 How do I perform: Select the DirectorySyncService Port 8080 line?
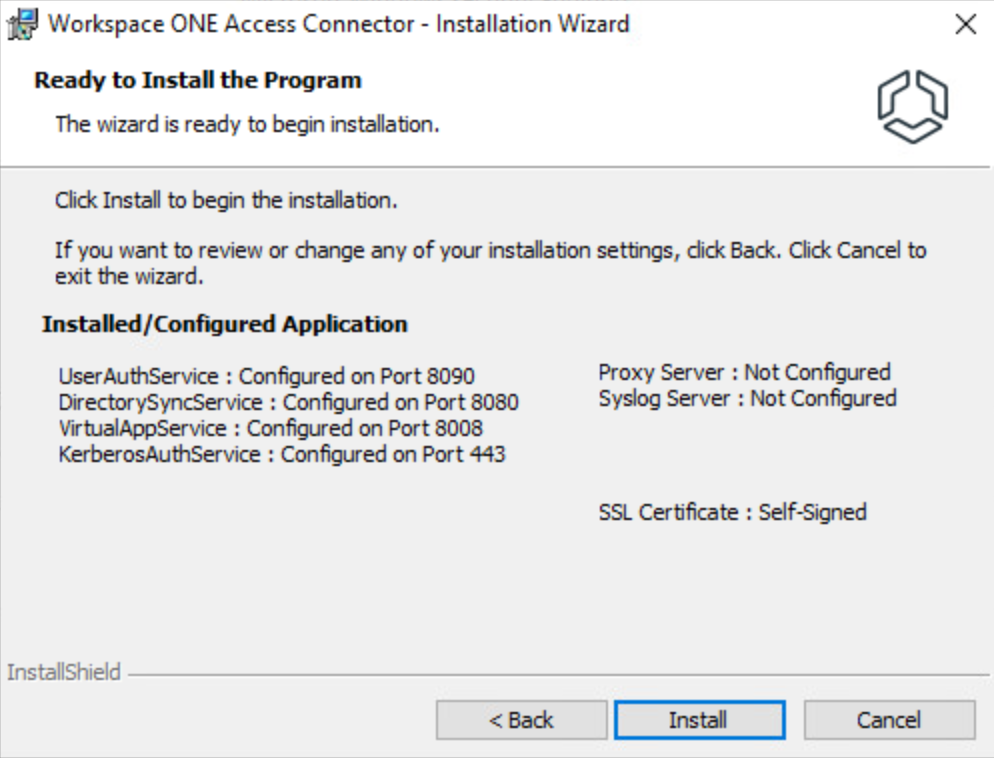pos(289,403)
